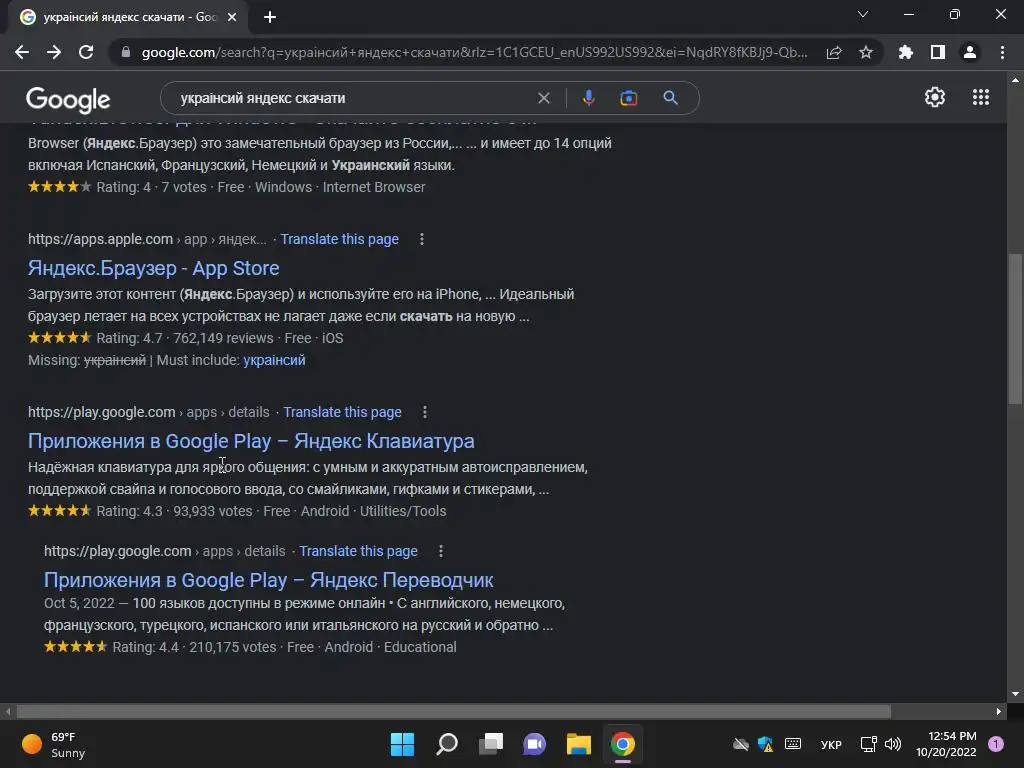Image resolution: width=1024 pixels, height=768 pixels.
Task: Click the address bar URL
Action: click(474, 52)
